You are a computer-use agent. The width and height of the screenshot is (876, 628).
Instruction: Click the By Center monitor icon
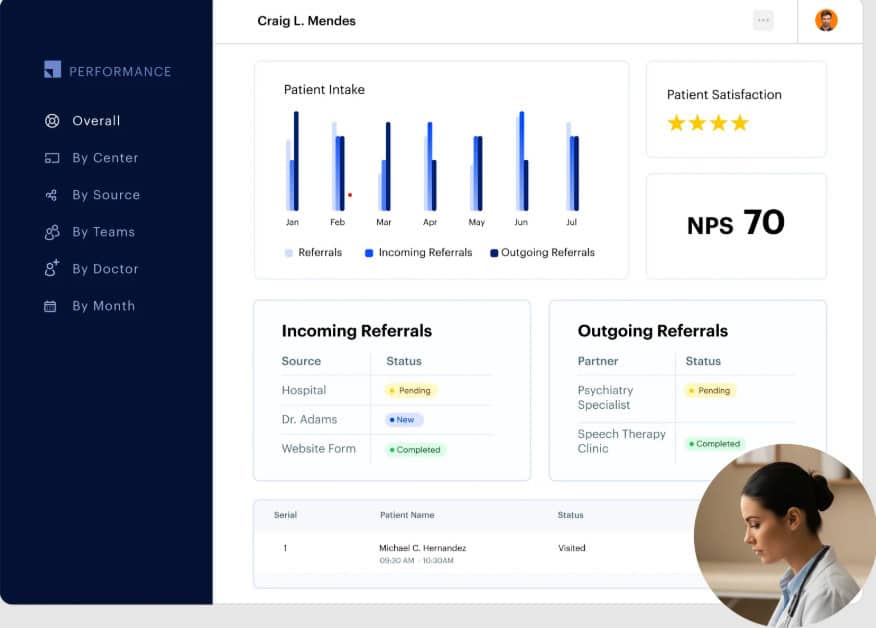tap(52, 158)
